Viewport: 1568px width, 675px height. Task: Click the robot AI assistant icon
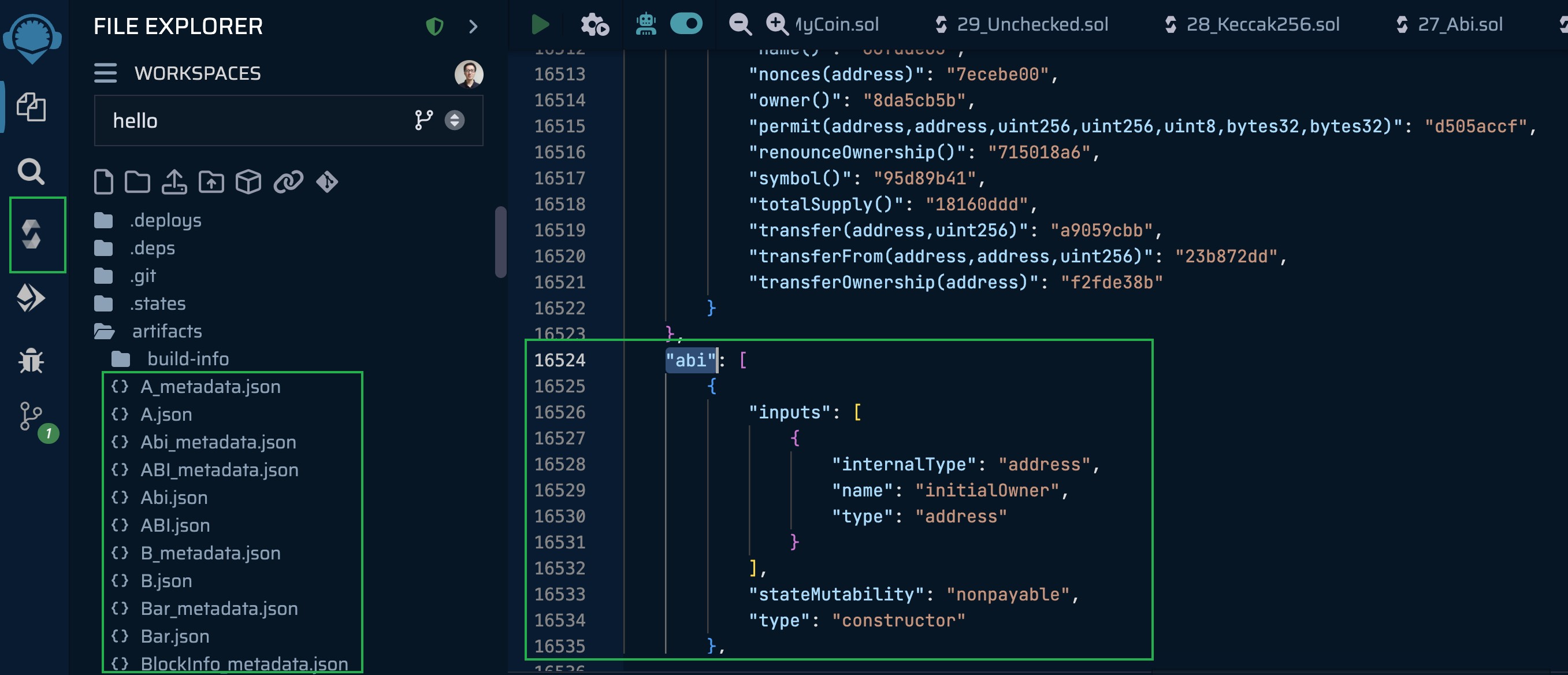coord(646,24)
